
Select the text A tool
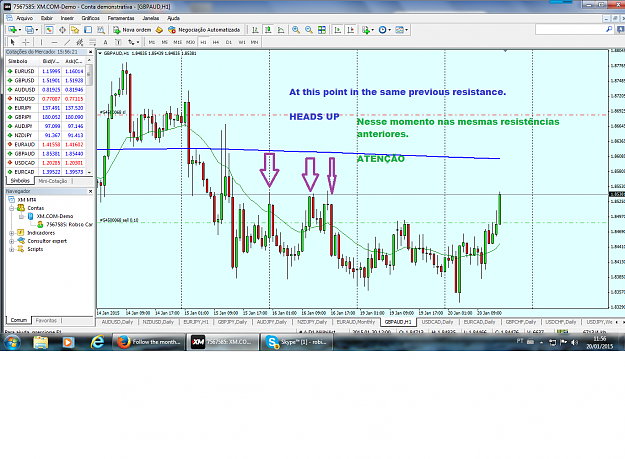tap(105, 42)
